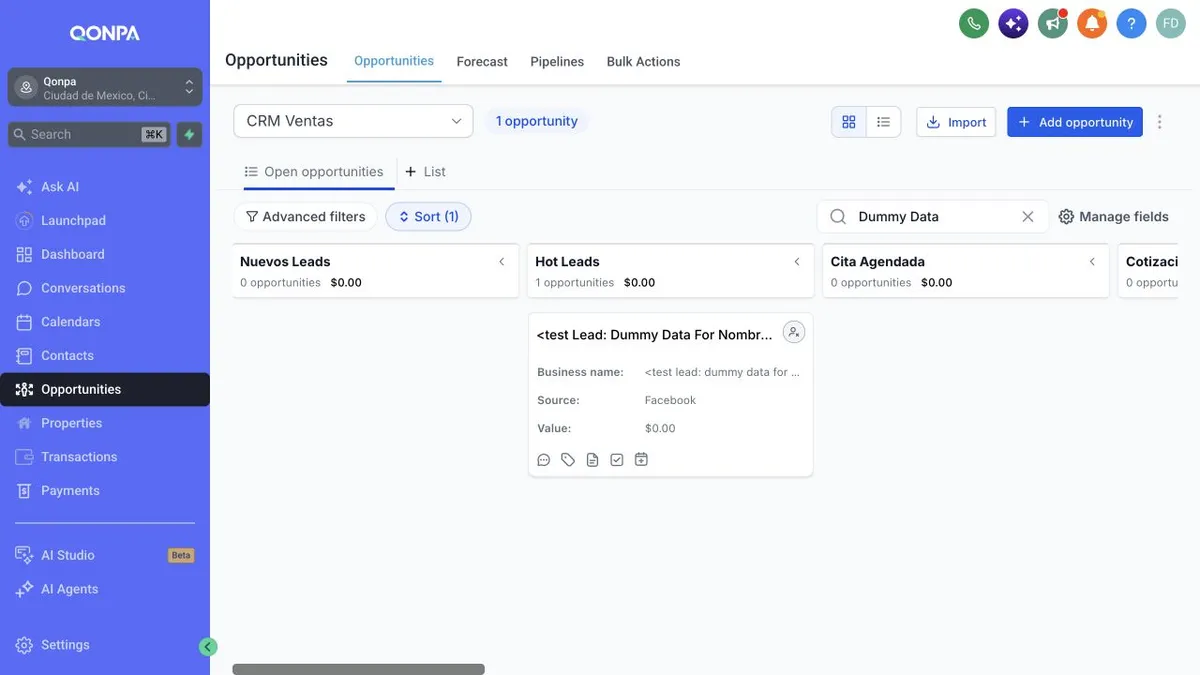Click the Business name field value
The height and width of the screenshot is (675, 1200).
tap(722, 372)
